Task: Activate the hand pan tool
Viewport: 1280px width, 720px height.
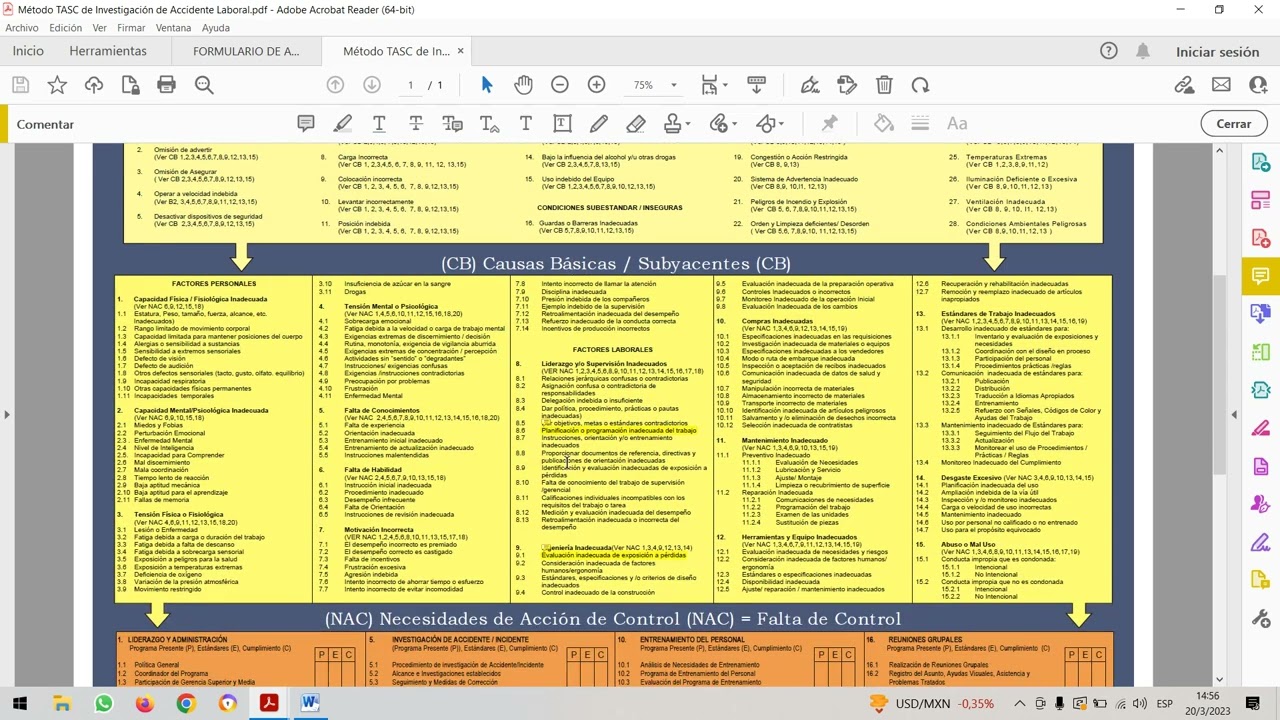Action: point(523,85)
